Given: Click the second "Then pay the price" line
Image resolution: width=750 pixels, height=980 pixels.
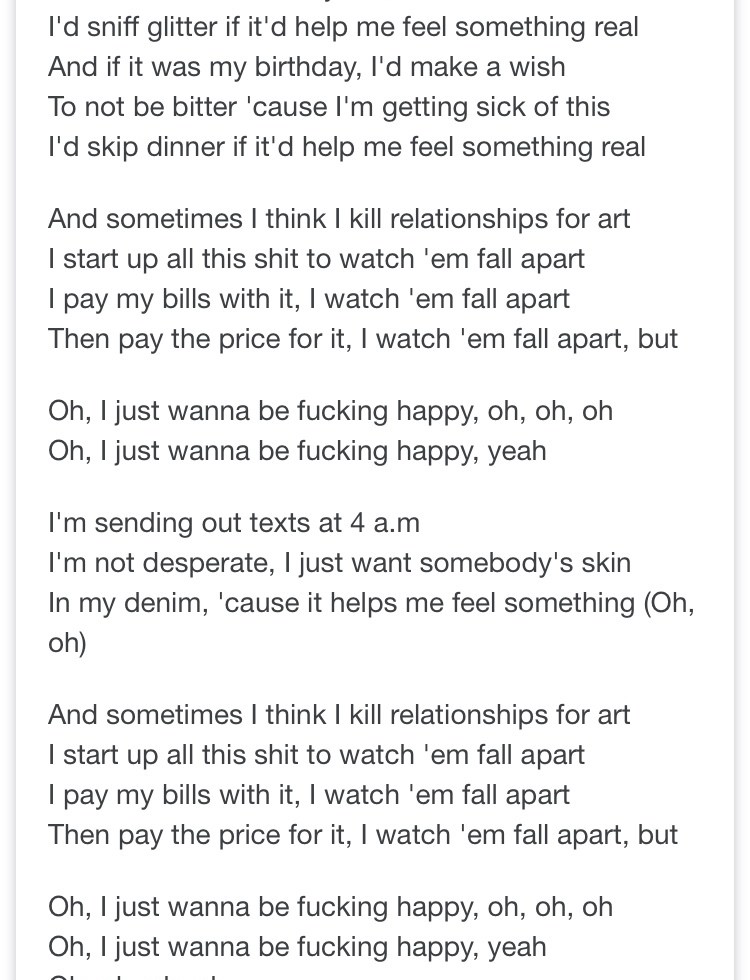Looking at the screenshot, I should point(362,835).
